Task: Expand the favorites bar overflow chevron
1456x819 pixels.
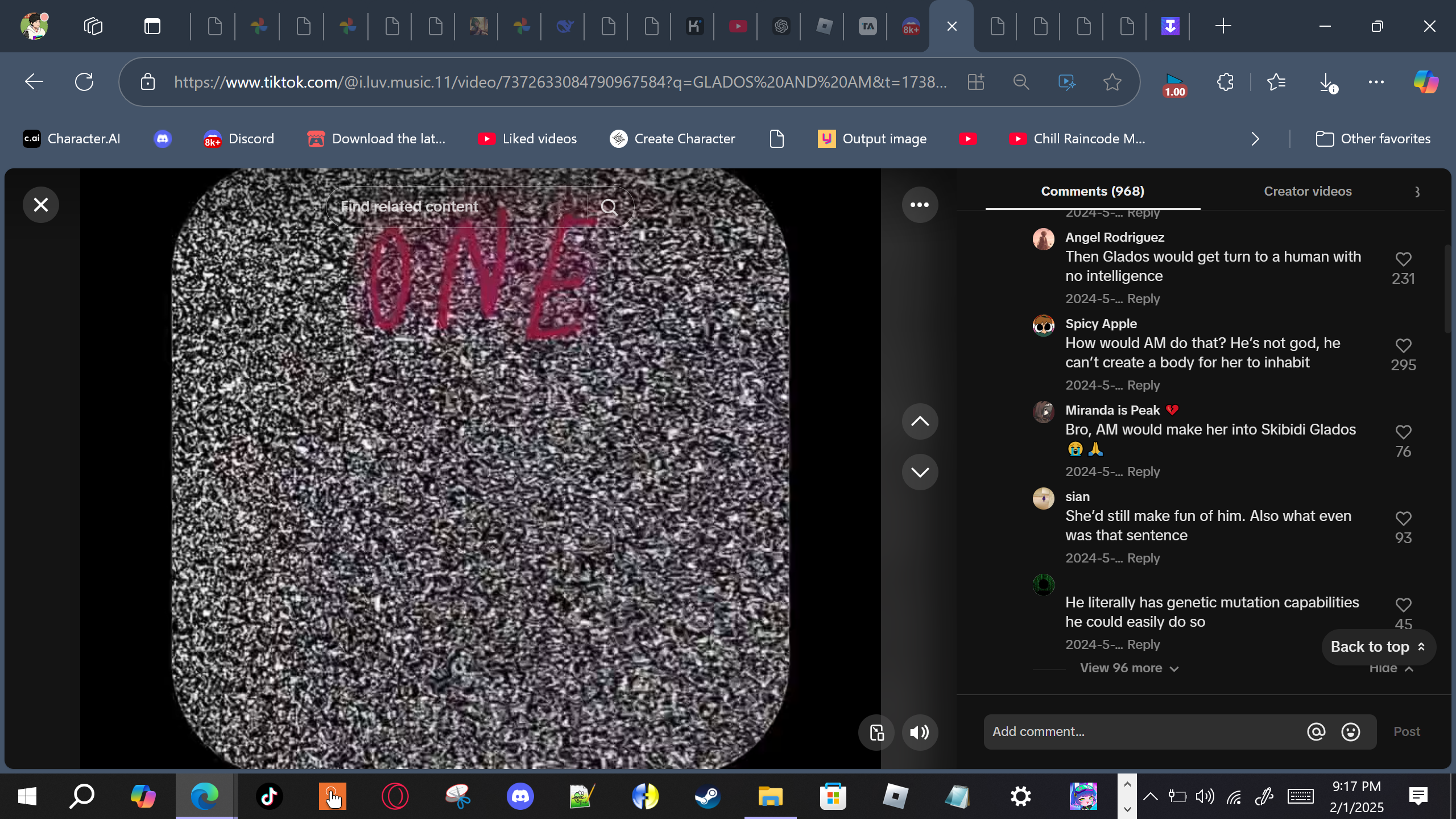Action: [1255, 139]
